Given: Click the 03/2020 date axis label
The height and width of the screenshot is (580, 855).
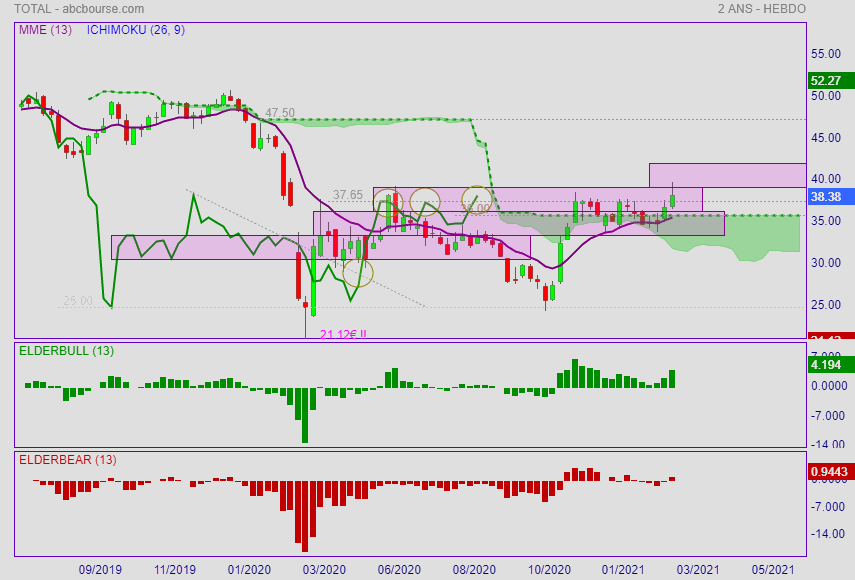Looking at the screenshot, I should point(324,570).
